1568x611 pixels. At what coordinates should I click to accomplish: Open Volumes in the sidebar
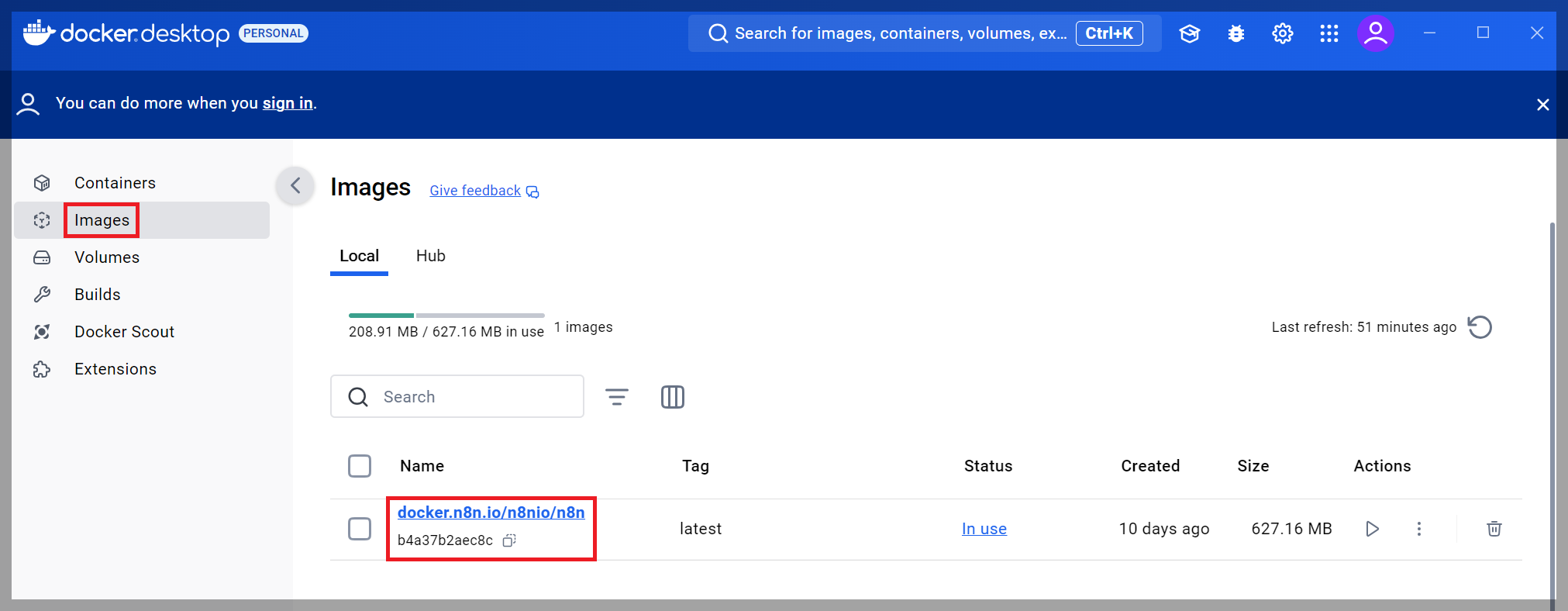coord(142,257)
